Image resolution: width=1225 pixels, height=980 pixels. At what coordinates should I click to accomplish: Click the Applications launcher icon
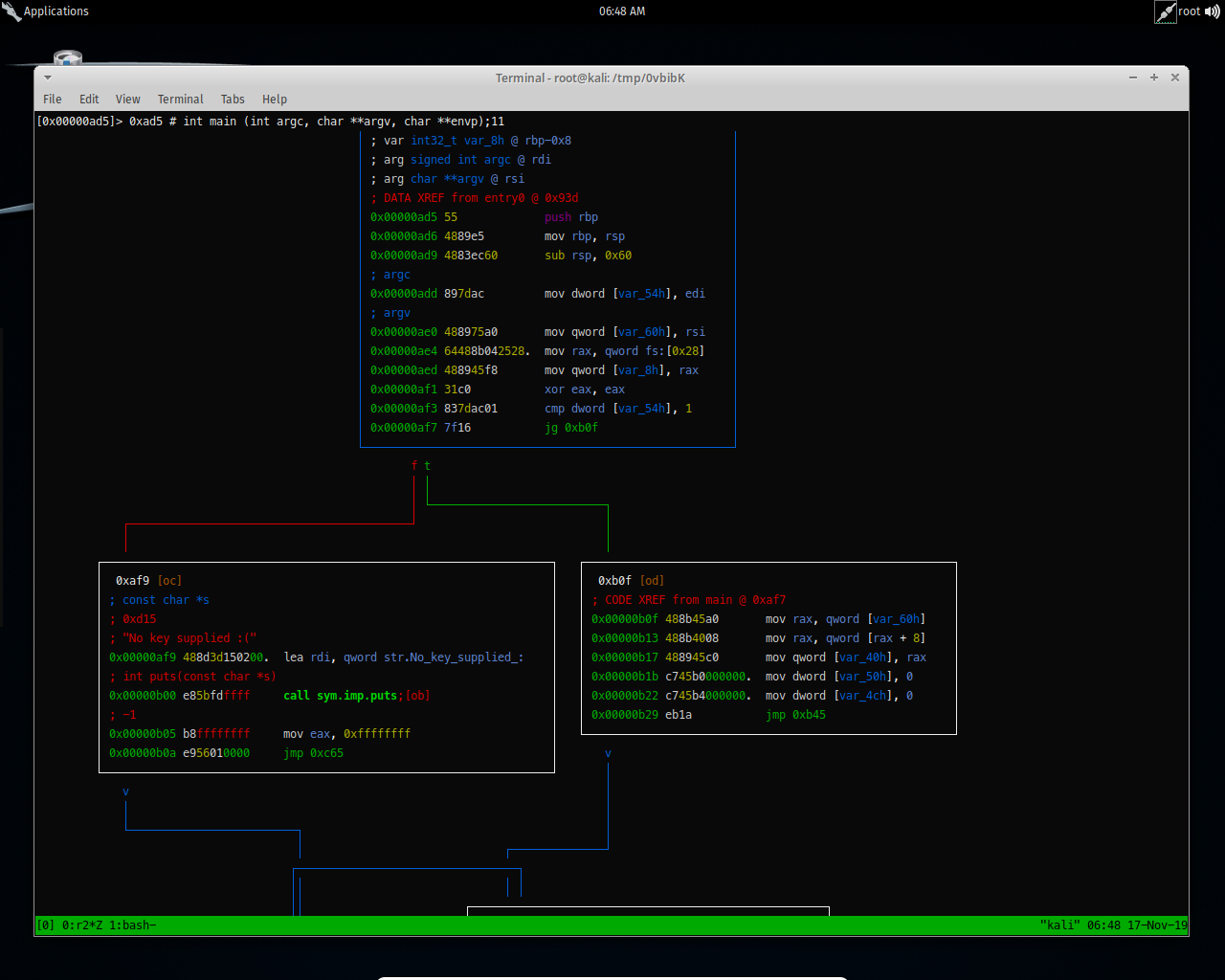[11, 11]
